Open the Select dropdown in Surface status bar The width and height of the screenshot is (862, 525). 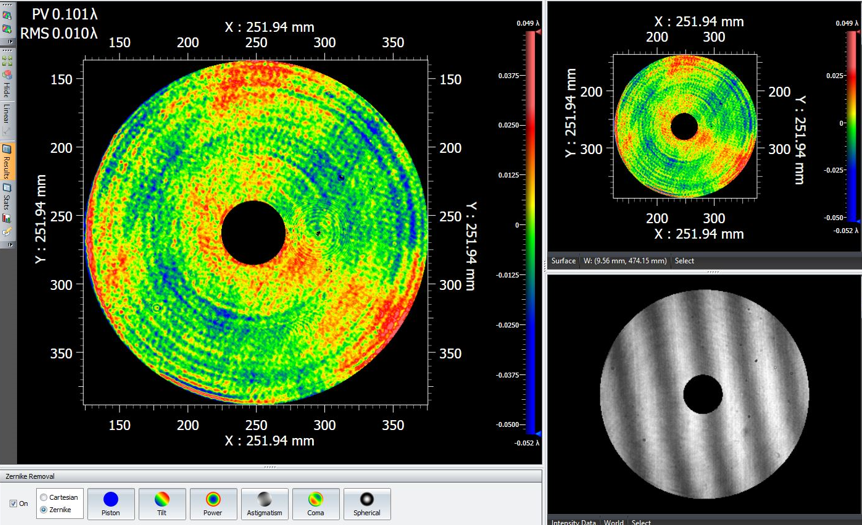684,261
